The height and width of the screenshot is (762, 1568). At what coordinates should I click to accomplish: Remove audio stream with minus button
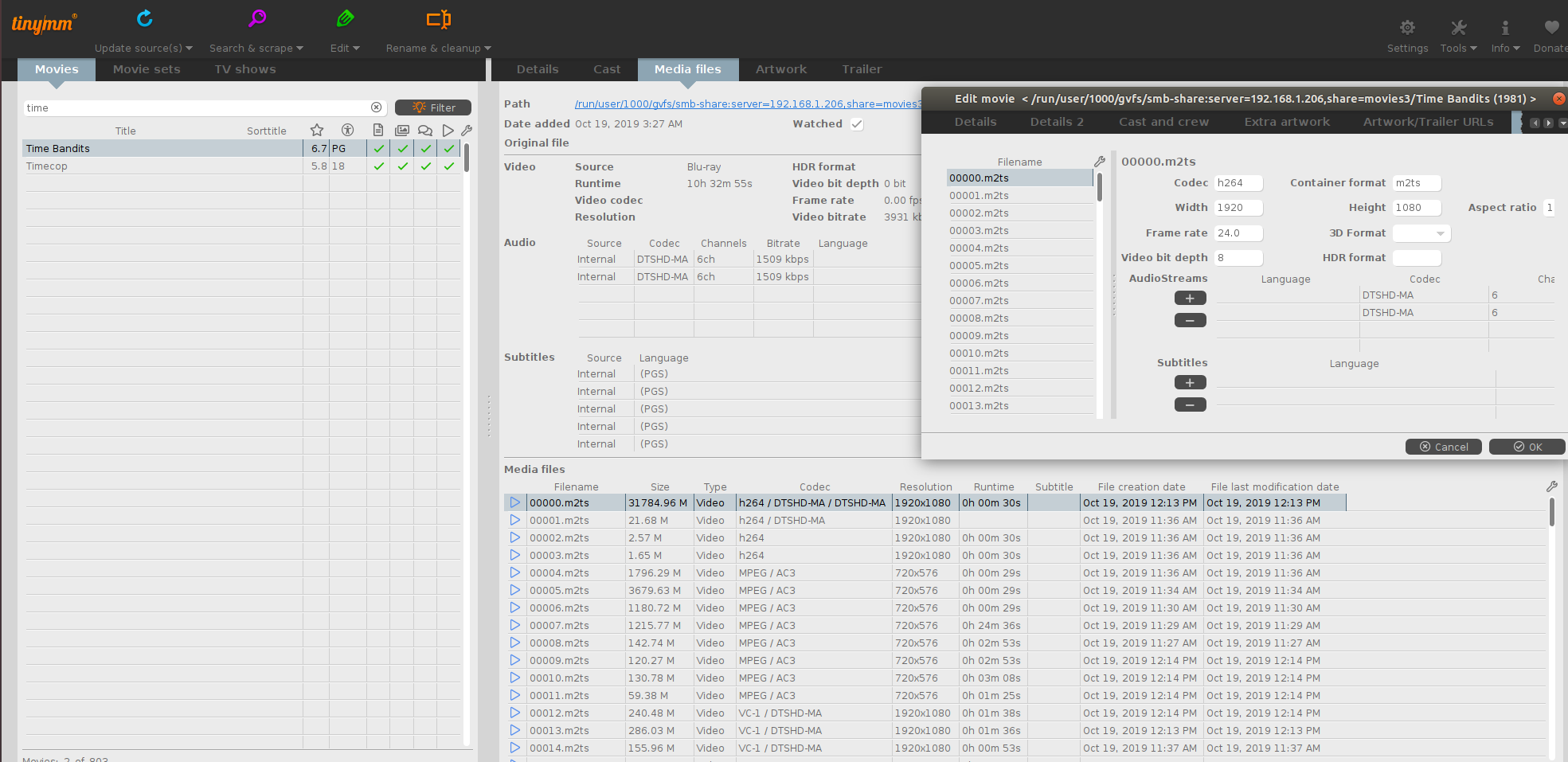(x=1190, y=320)
